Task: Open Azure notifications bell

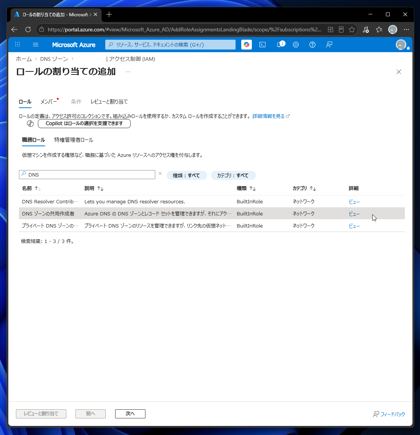Action: 281,44
